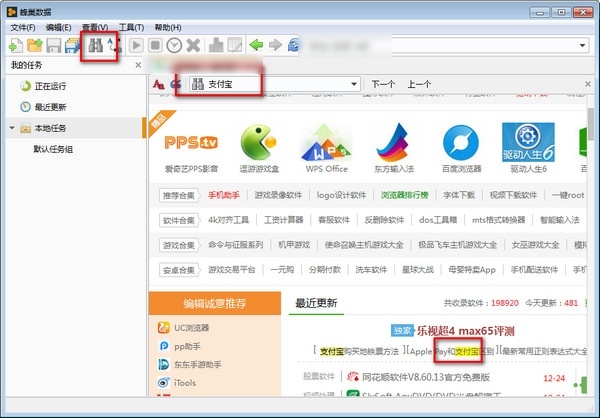Screen dimensions: 600x418
Task: Click the 手机助手 link
Action: (x=224, y=195)
